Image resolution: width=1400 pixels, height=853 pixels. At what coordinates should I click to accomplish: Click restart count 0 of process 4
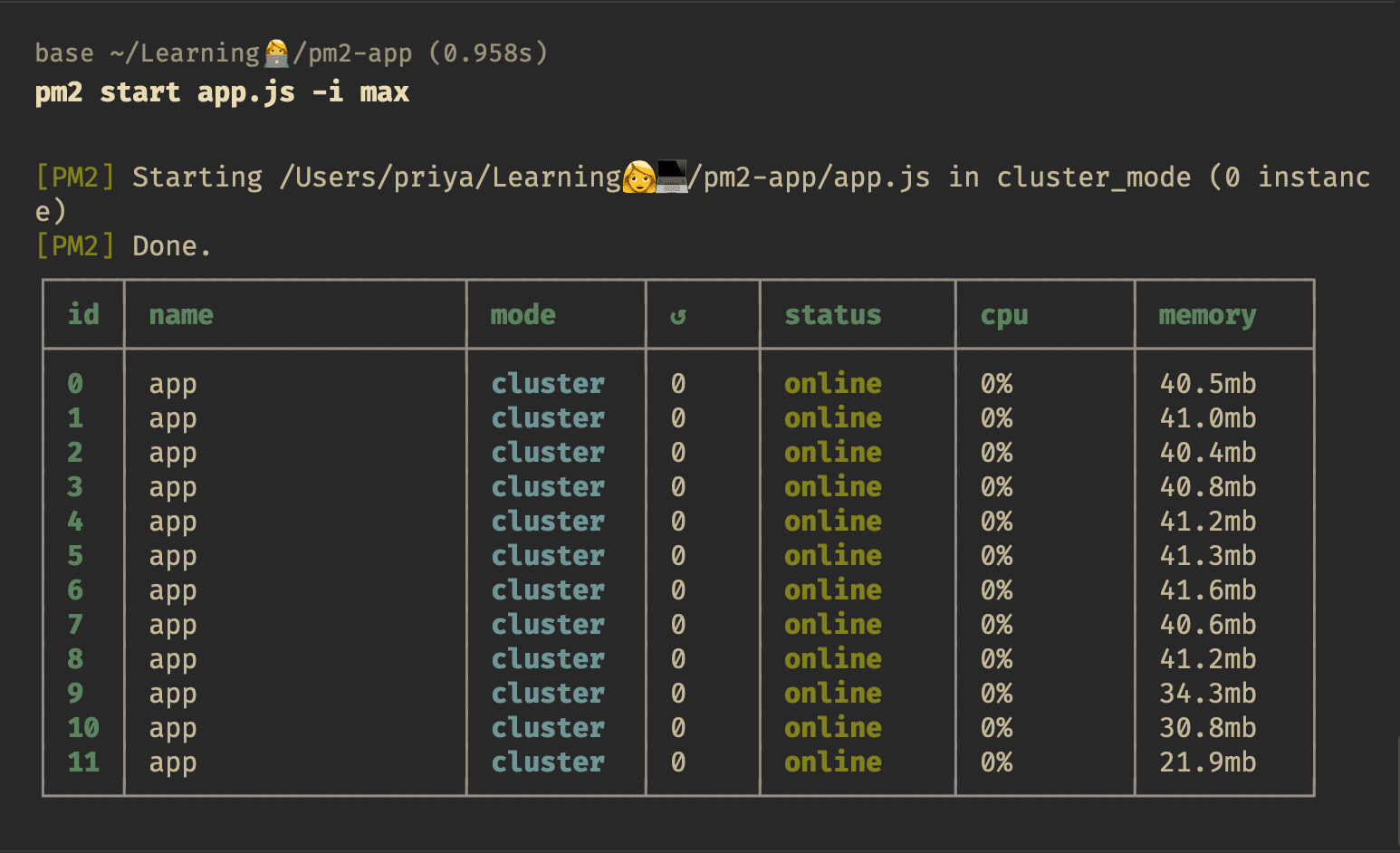[x=678, y=522]
